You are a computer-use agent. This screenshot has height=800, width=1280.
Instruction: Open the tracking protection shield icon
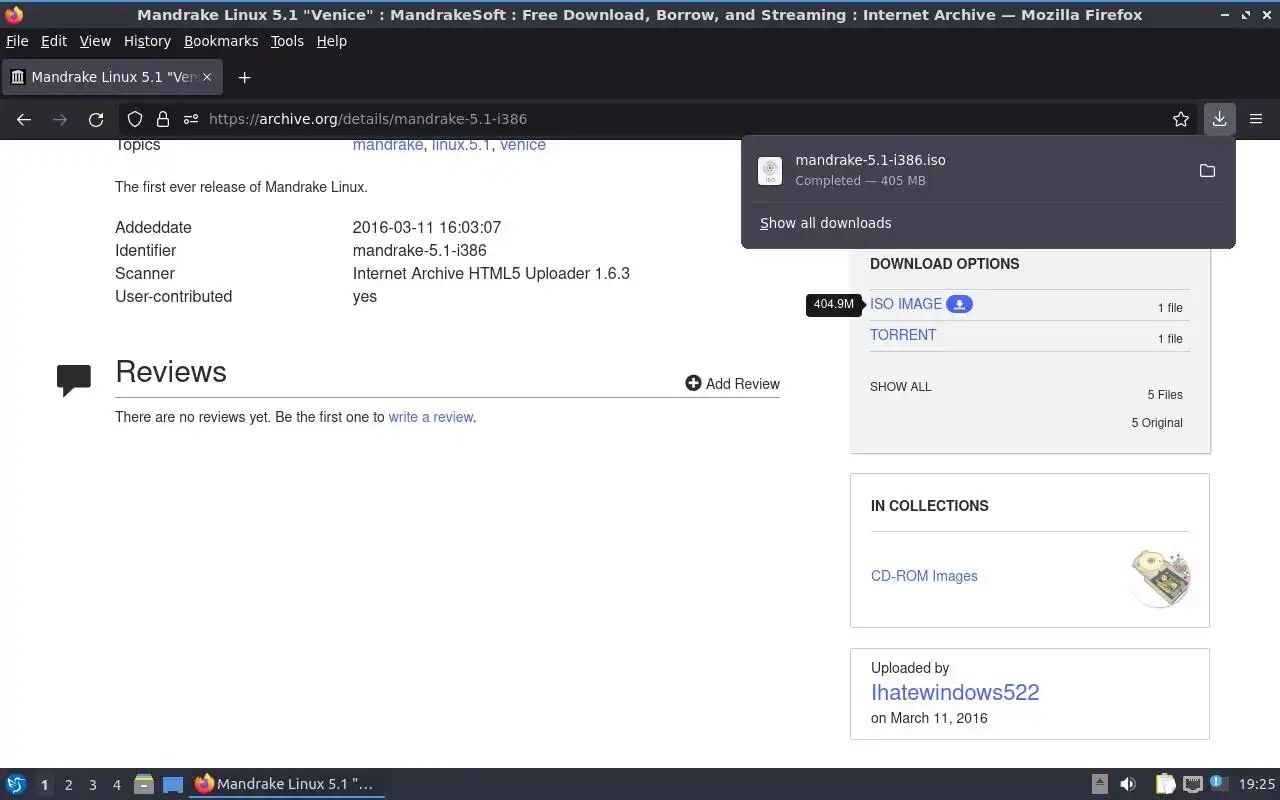click(x=135, y=119)
